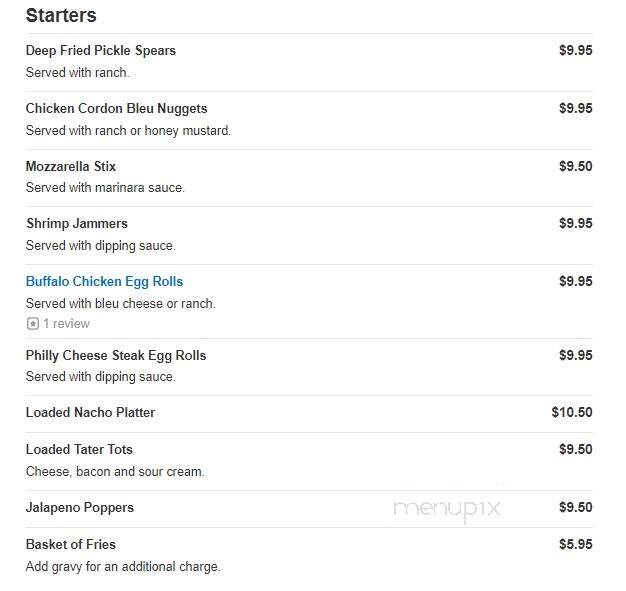
Task: Select Chicken Cordon Bleu Nuggets item
Action: [117, 109]
